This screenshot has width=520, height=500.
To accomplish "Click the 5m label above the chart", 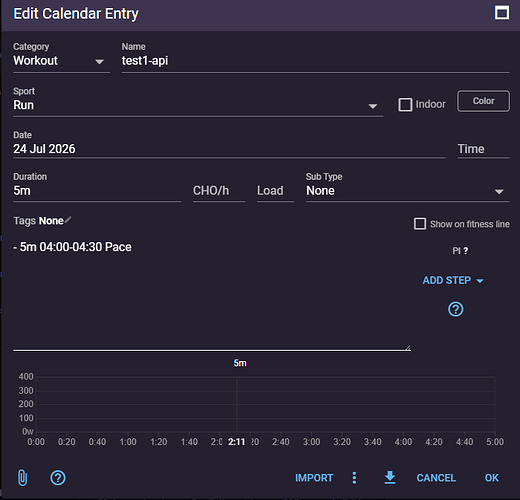I will pyautogui.click(x=240, y=363).
